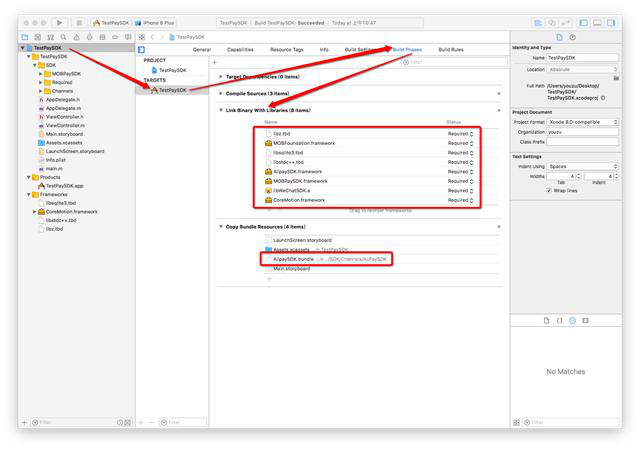The image size is (640, 450).
Task: Select TestPaySDK under PROJECT
Action: tap(172, 70)
